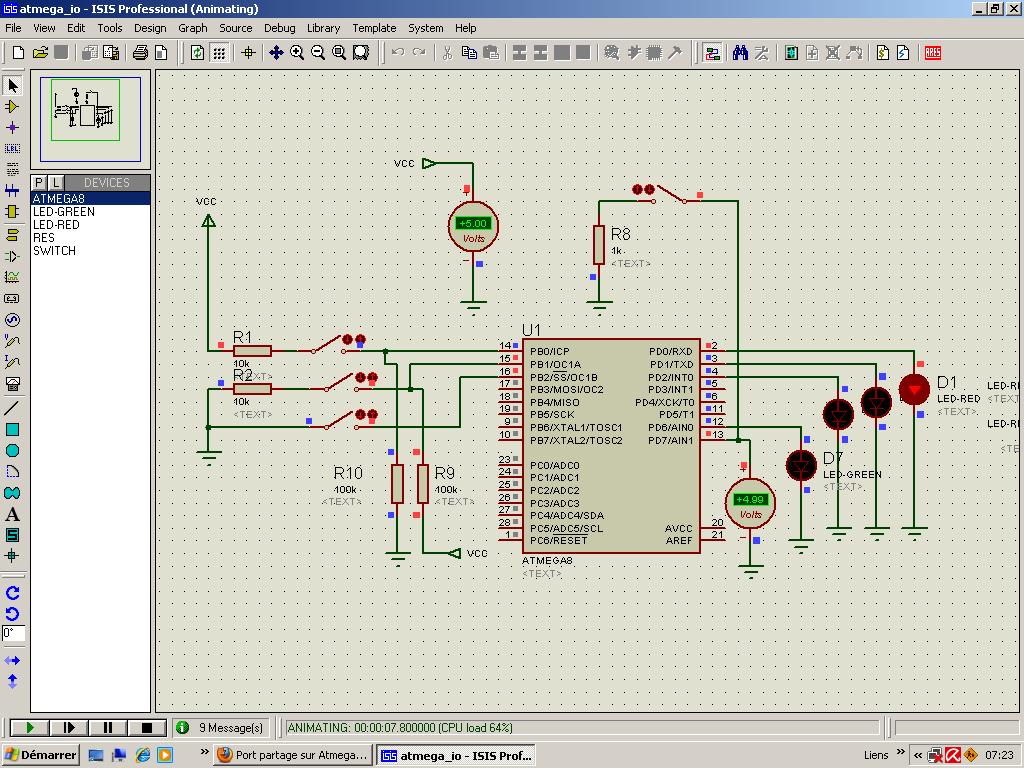The height and width of the screenshot is (768, 1024).
Task: Toggle the grid display icon
Action: (219, 52)
